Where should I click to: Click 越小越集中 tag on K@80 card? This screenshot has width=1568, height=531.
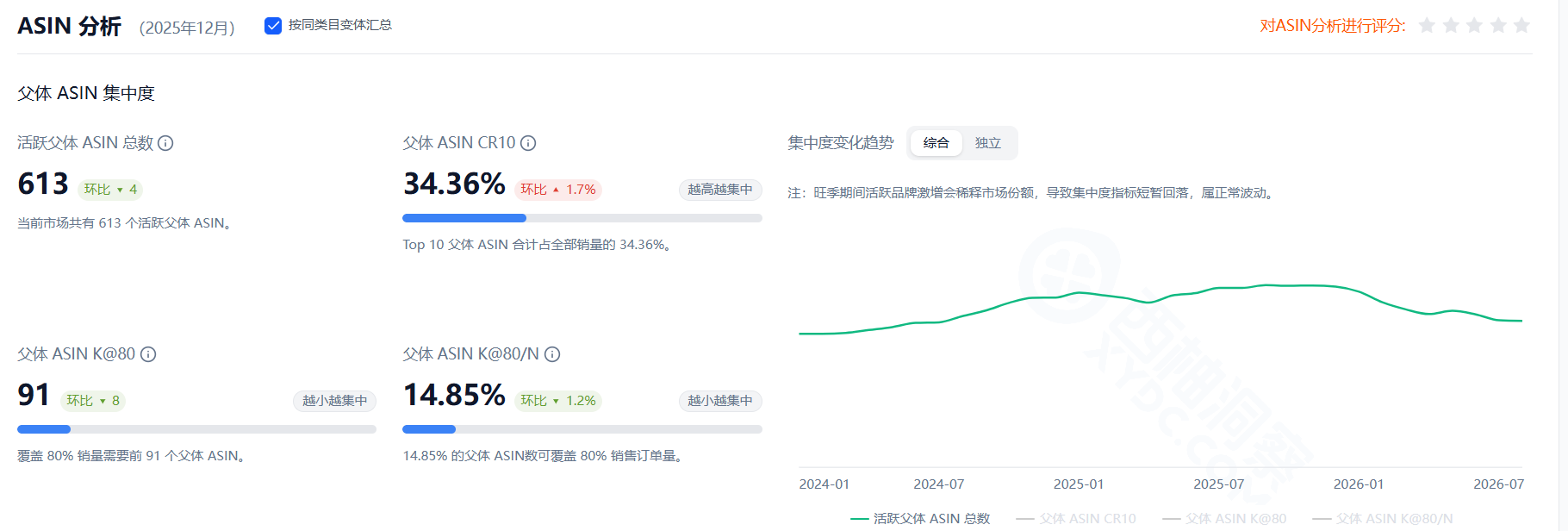pos(334,401)
